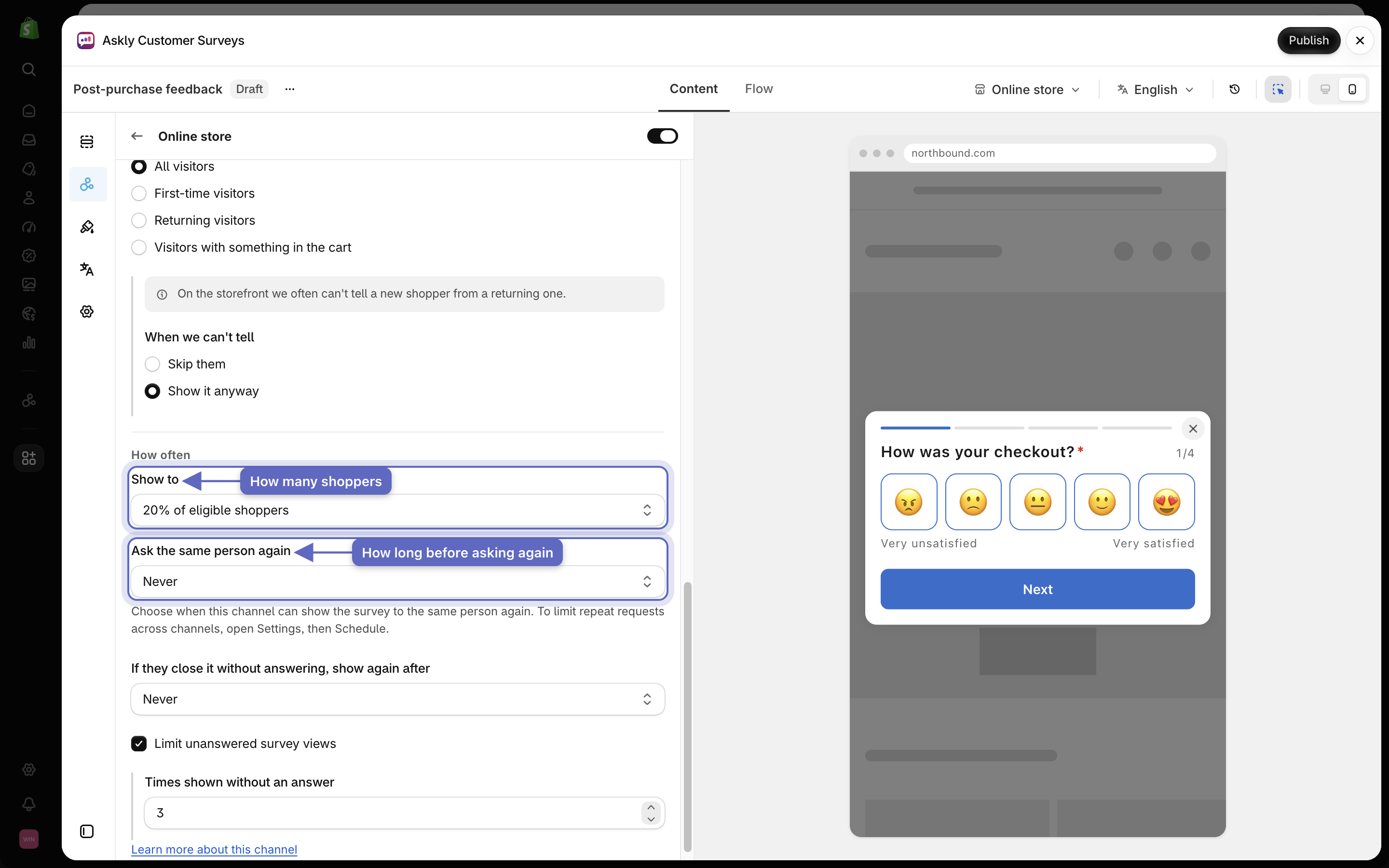The image size is (1389, 868).
Task: Close the survey preview popup
Action: pos(1193,429)
